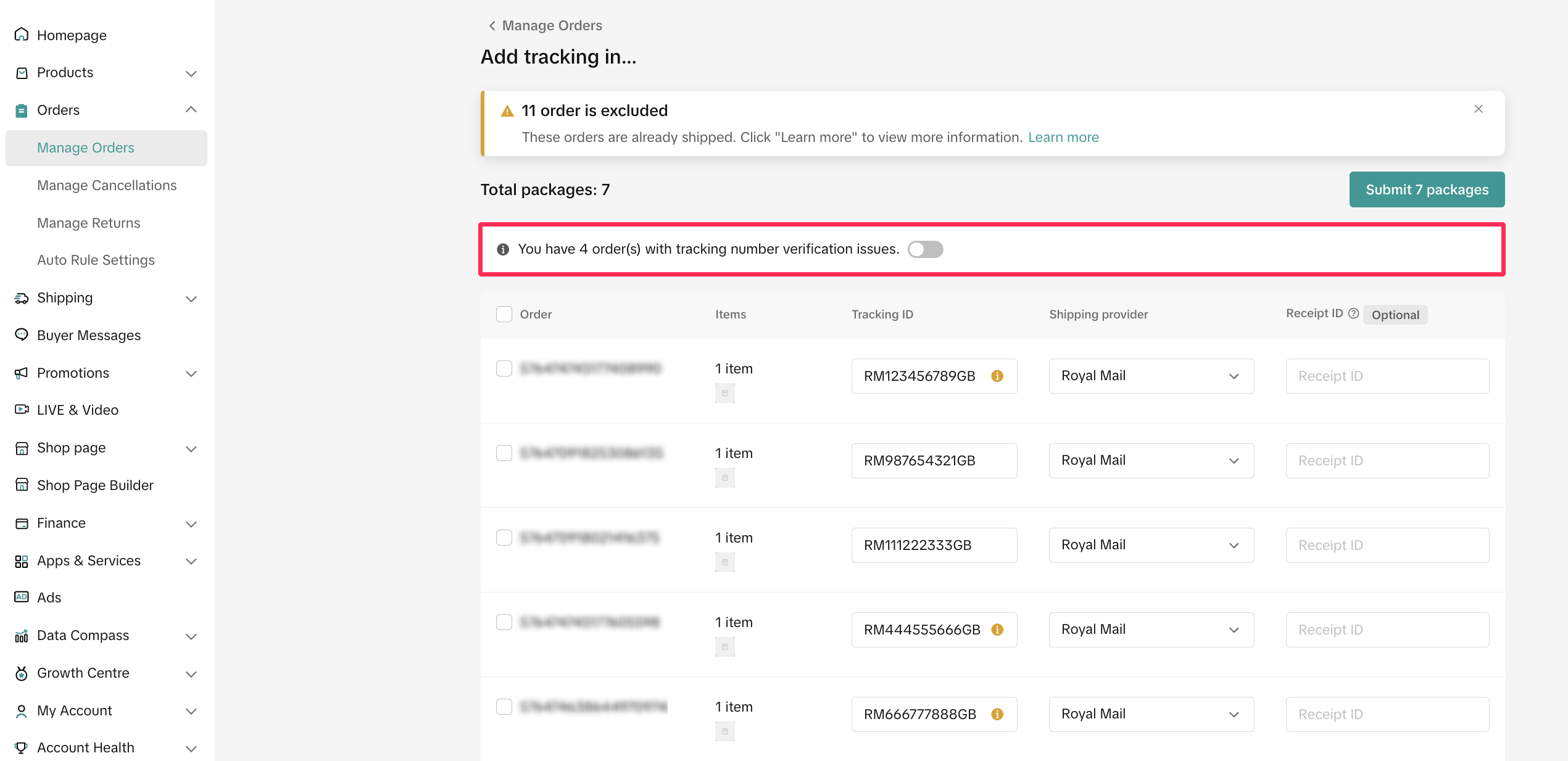Viewport: 1568px width, 761px height.
Task: Open Manage Cancellations in sidebar
Action: pos(107,185)
